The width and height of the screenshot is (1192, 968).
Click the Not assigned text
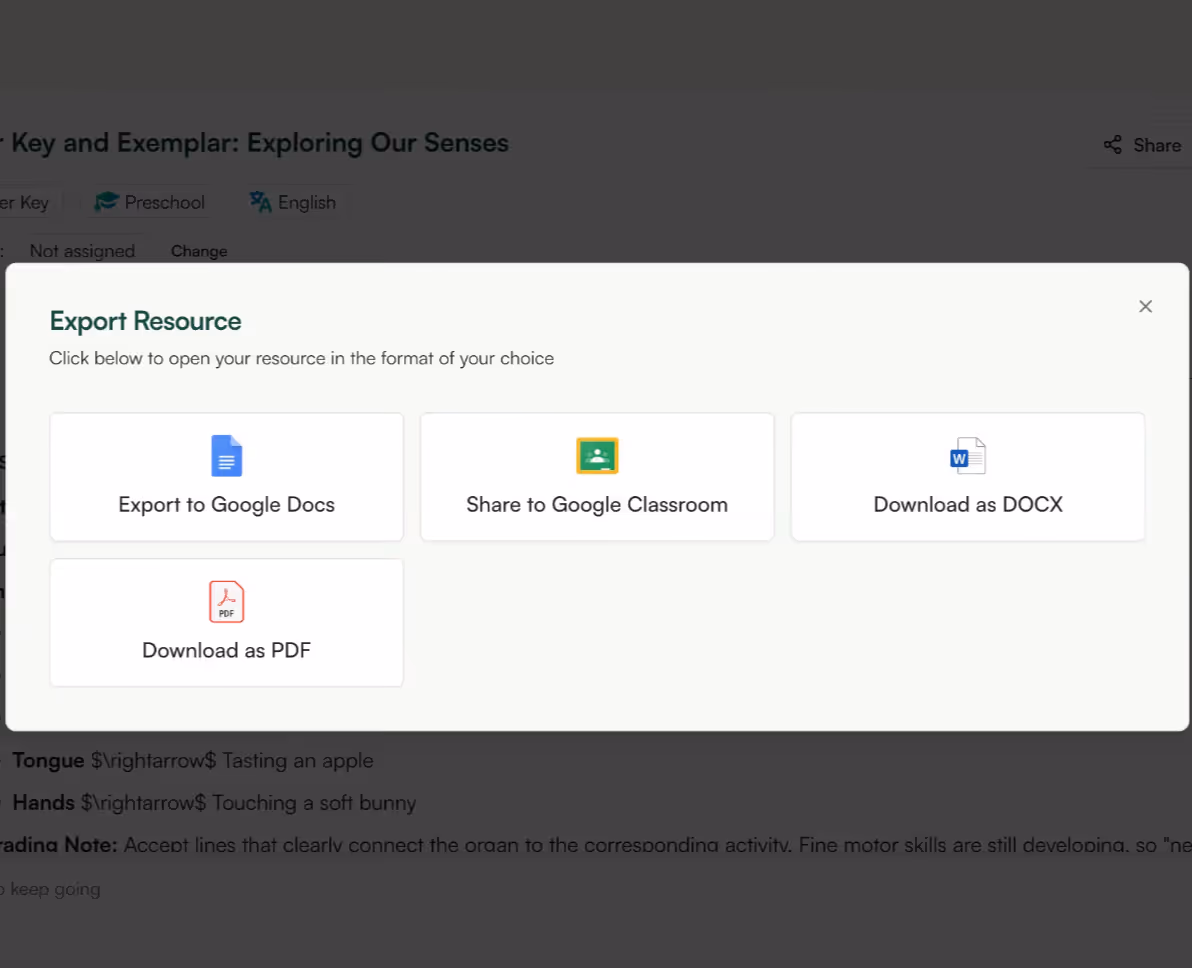(x=82, y=251)
